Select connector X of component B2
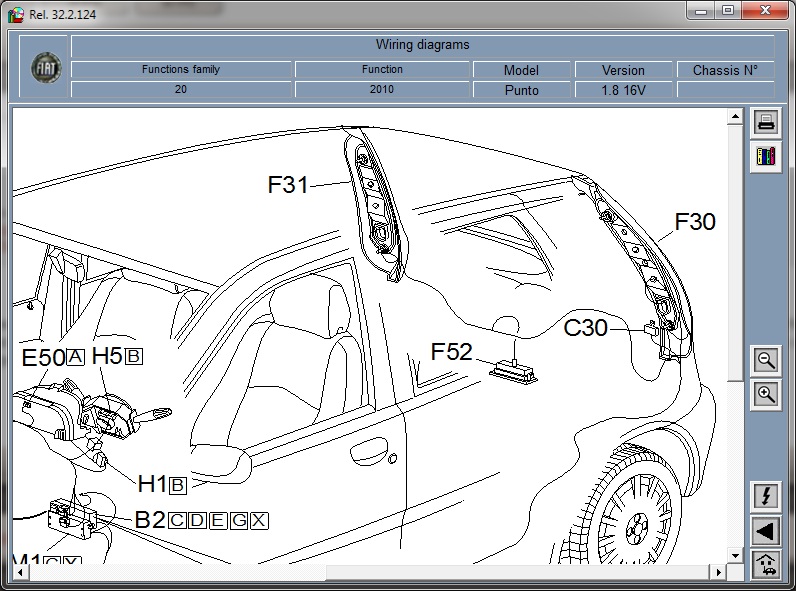The width and height of the screenshot is (796, 591). (x=259, y=520)
